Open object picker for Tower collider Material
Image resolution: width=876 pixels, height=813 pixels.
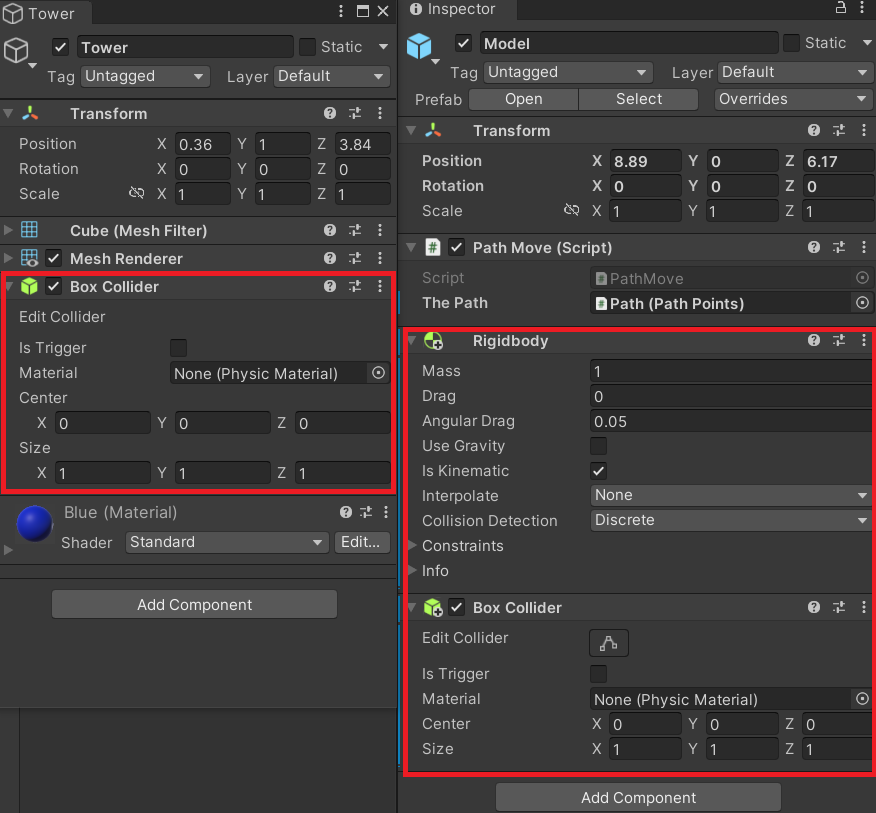(378, 373)
